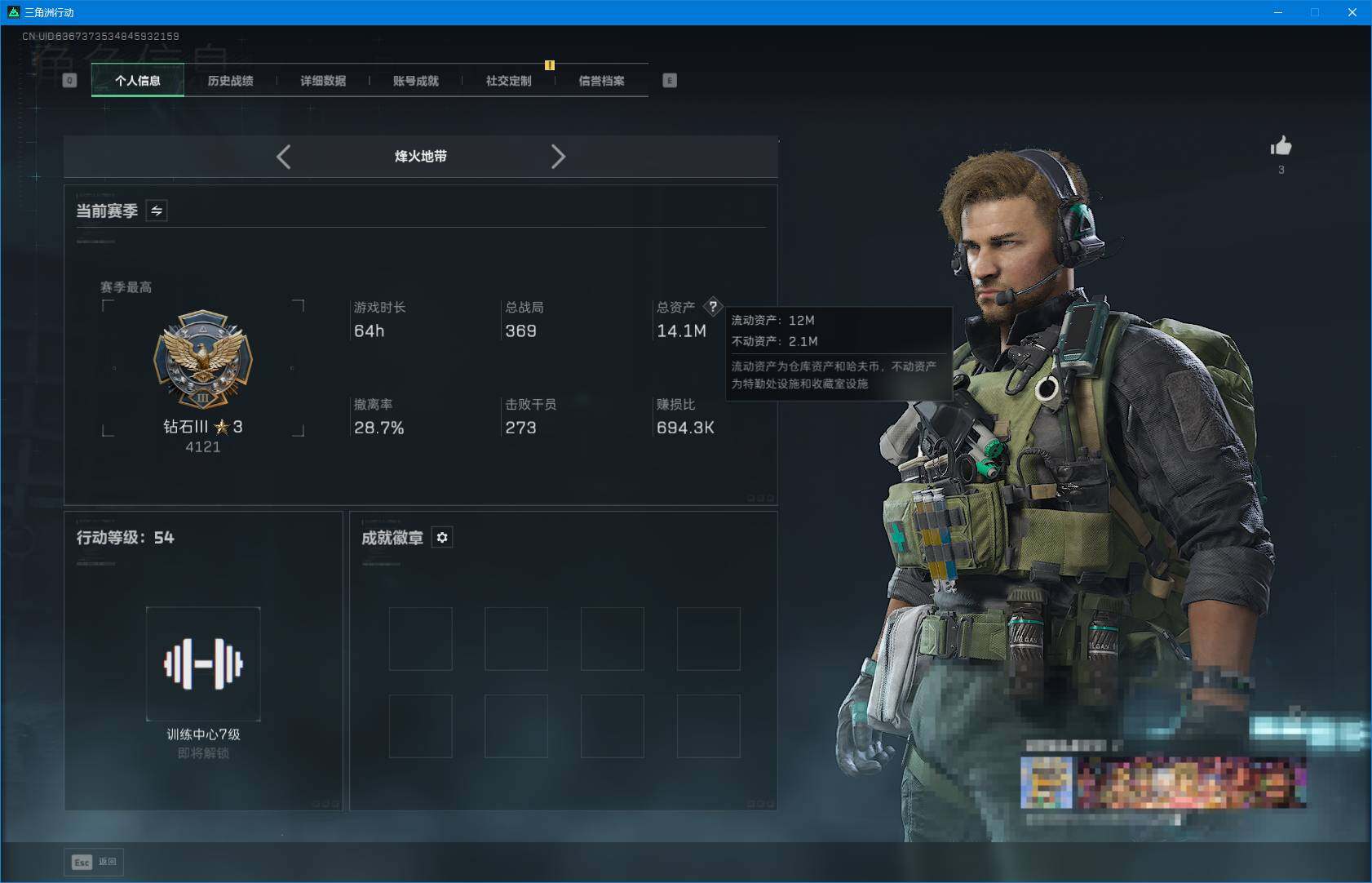Click the 不动资产: 2.1M tooltip line
Viewport: 1372px width, 883px height.
coord(775,341)
